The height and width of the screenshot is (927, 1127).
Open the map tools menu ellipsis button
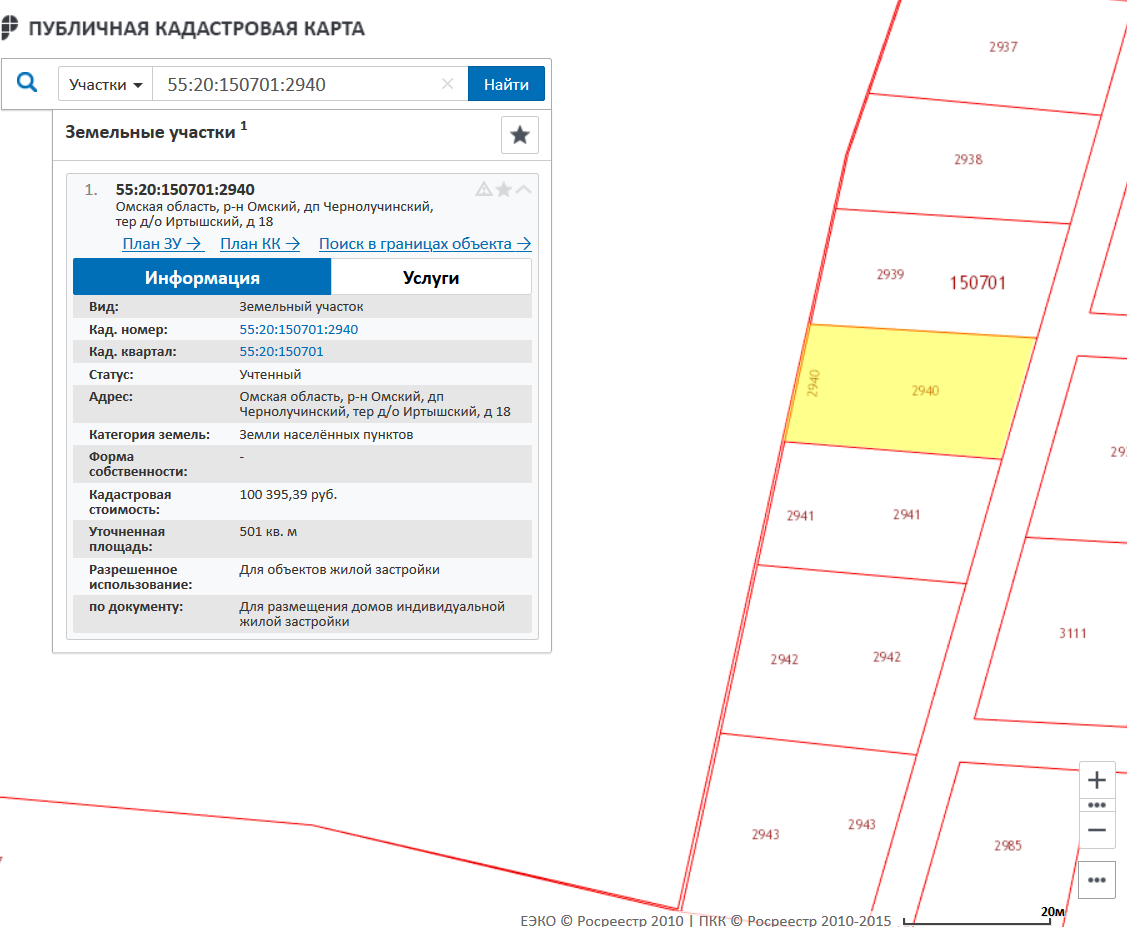1097,880
